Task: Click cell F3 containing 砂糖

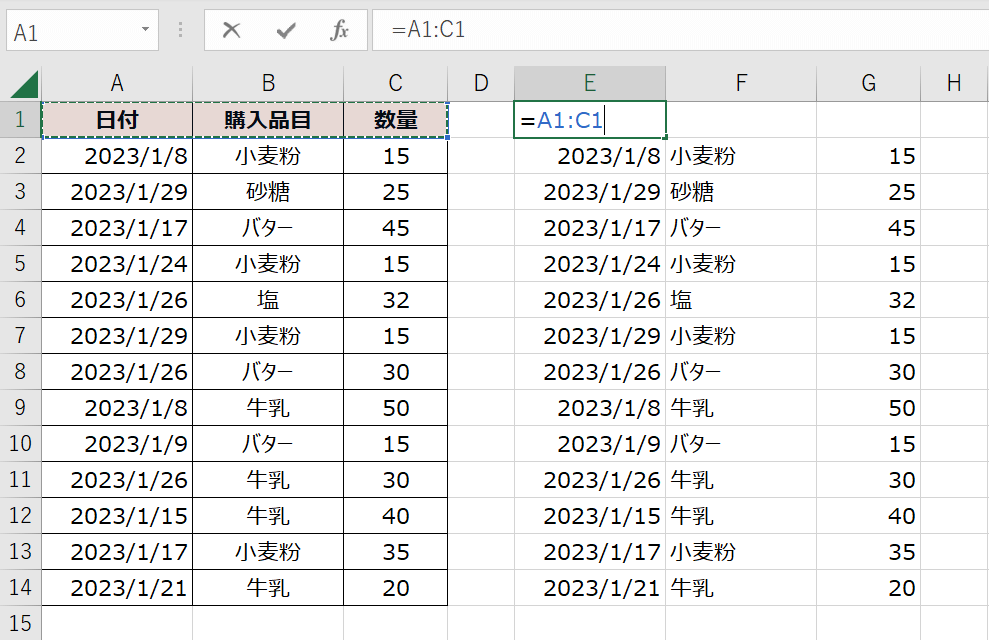Action: pos(740,192)
